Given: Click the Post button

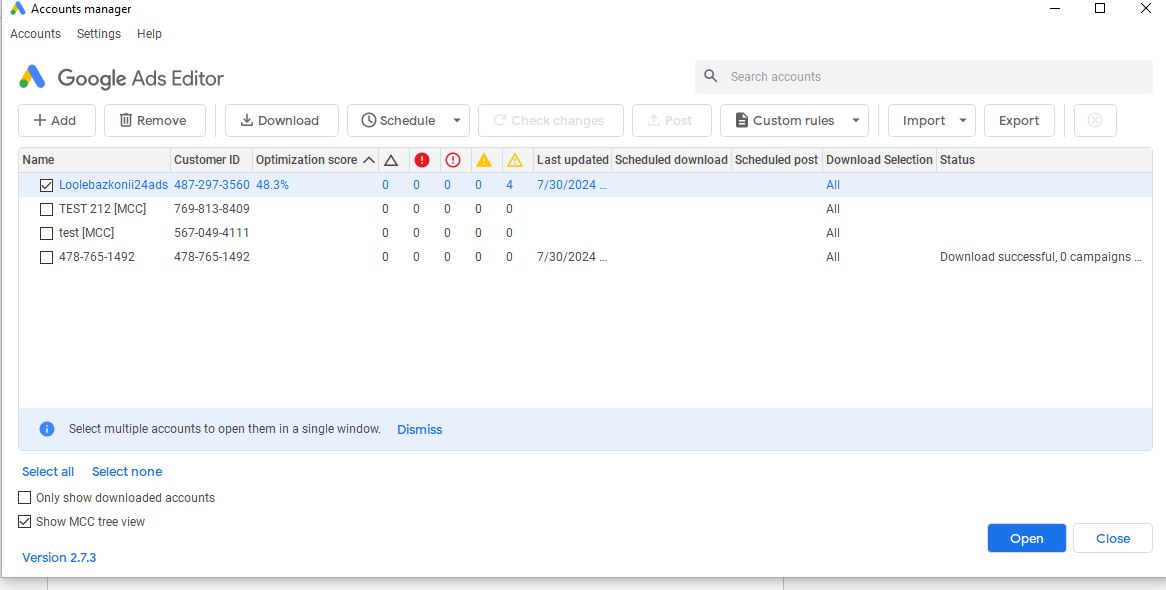Looking at the screenshot, I should point(671,121).
